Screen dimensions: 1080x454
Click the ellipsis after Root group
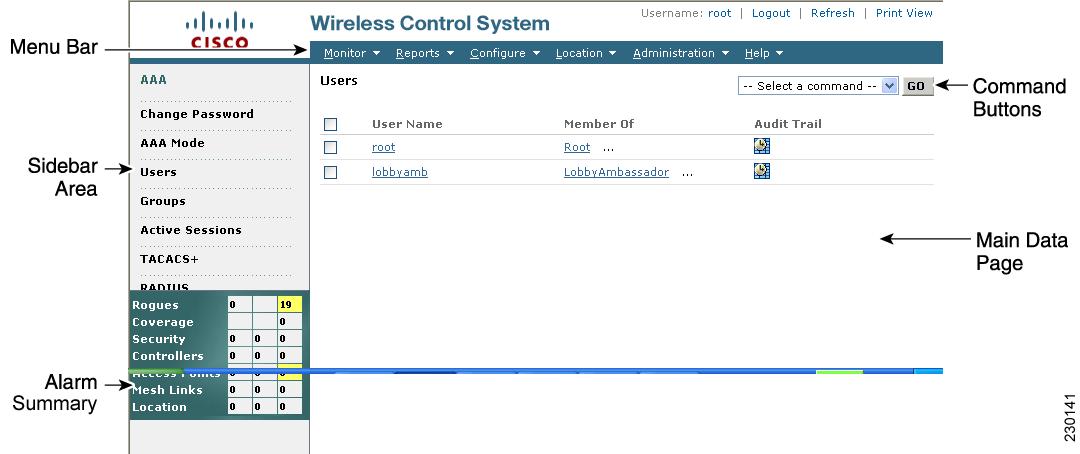pyautogui.click(x=608, y=149)
